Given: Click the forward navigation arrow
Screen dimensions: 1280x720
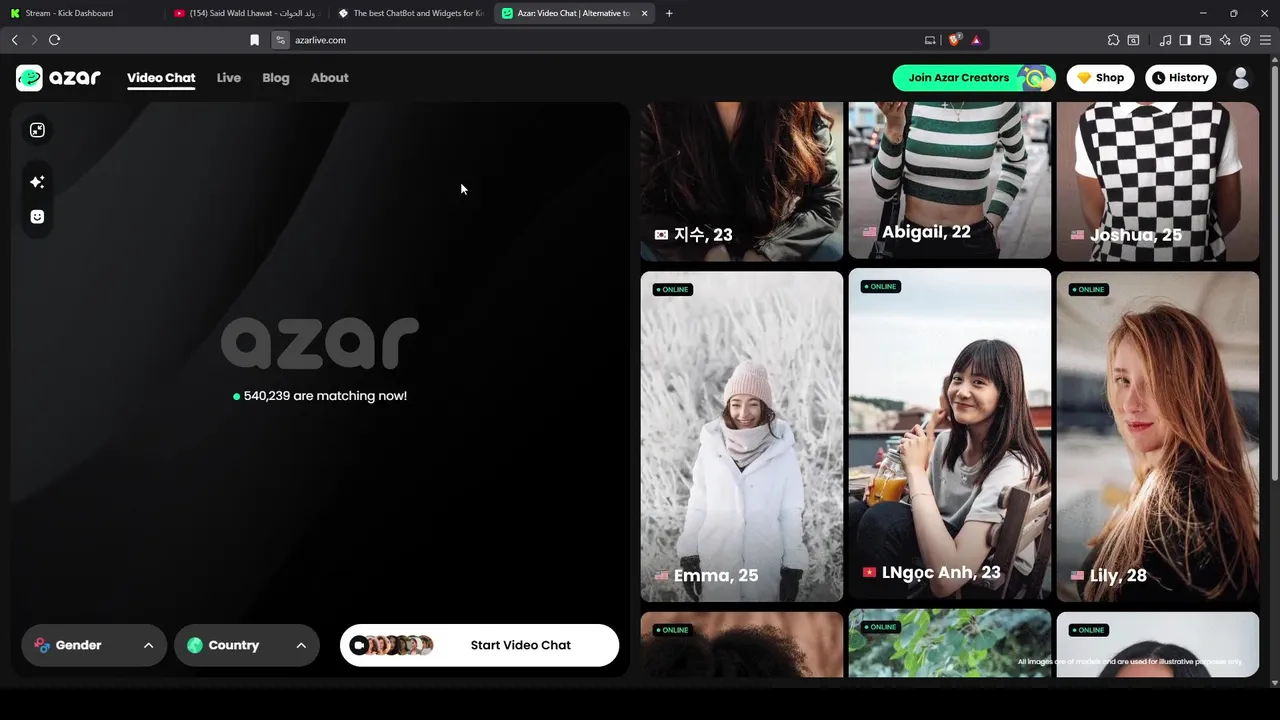Looking at the screenshot, I should pyautogui.click(x=34, y=40).
